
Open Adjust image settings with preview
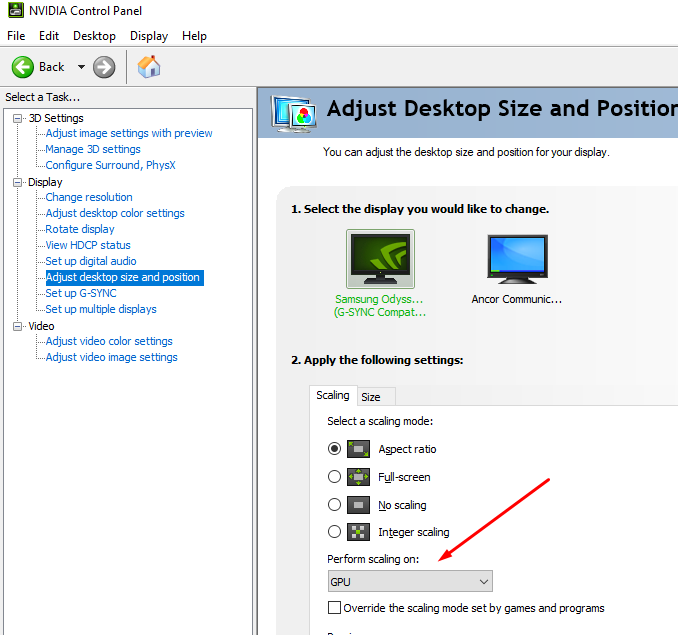click(x=129, y=133)
